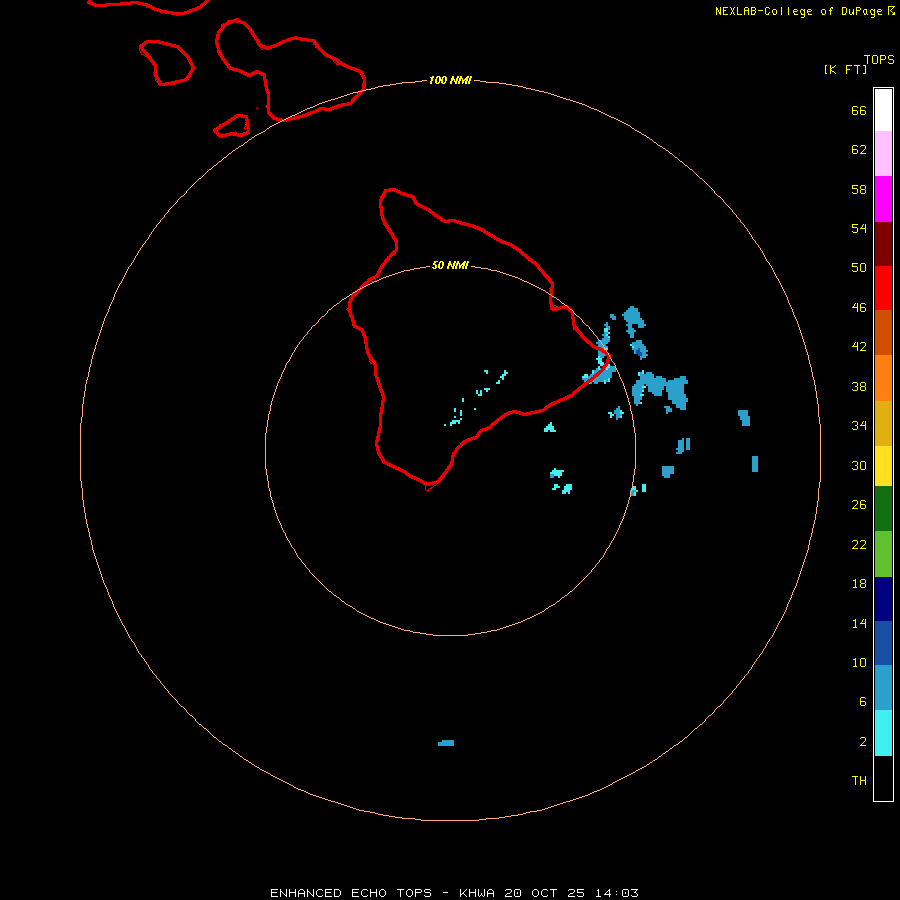Click the "10" legend value
The width and height of the screenshot is (900, 900).
point(859,663)
